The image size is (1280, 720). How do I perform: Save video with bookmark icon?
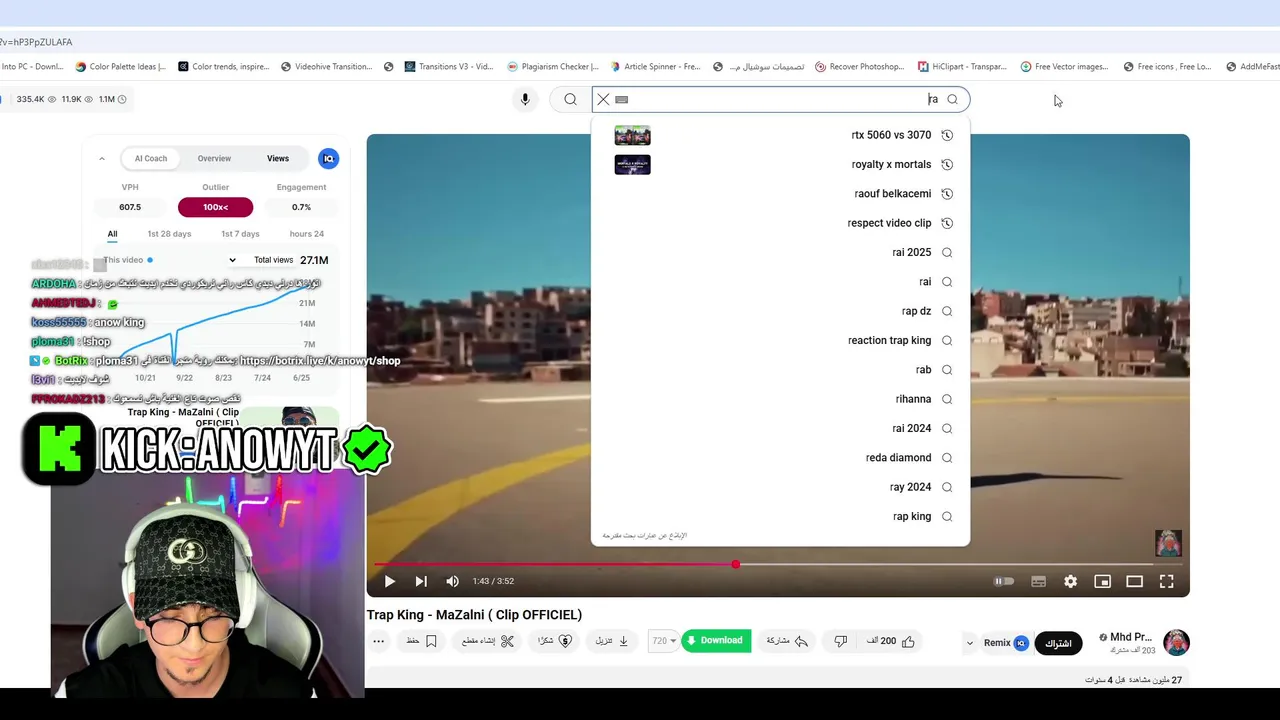(422, 641)
